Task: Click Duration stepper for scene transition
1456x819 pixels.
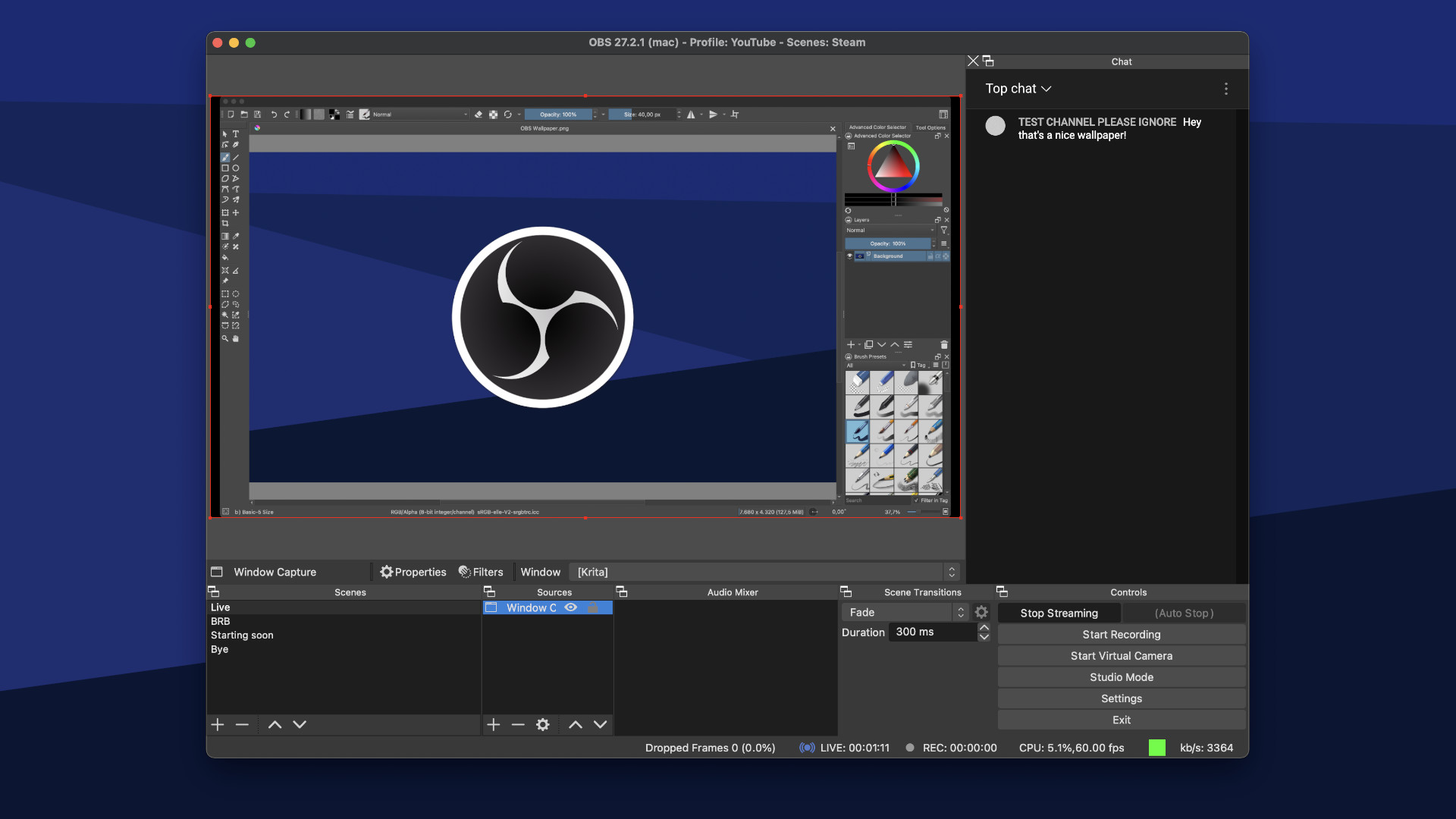Action: tap(984, 631)
